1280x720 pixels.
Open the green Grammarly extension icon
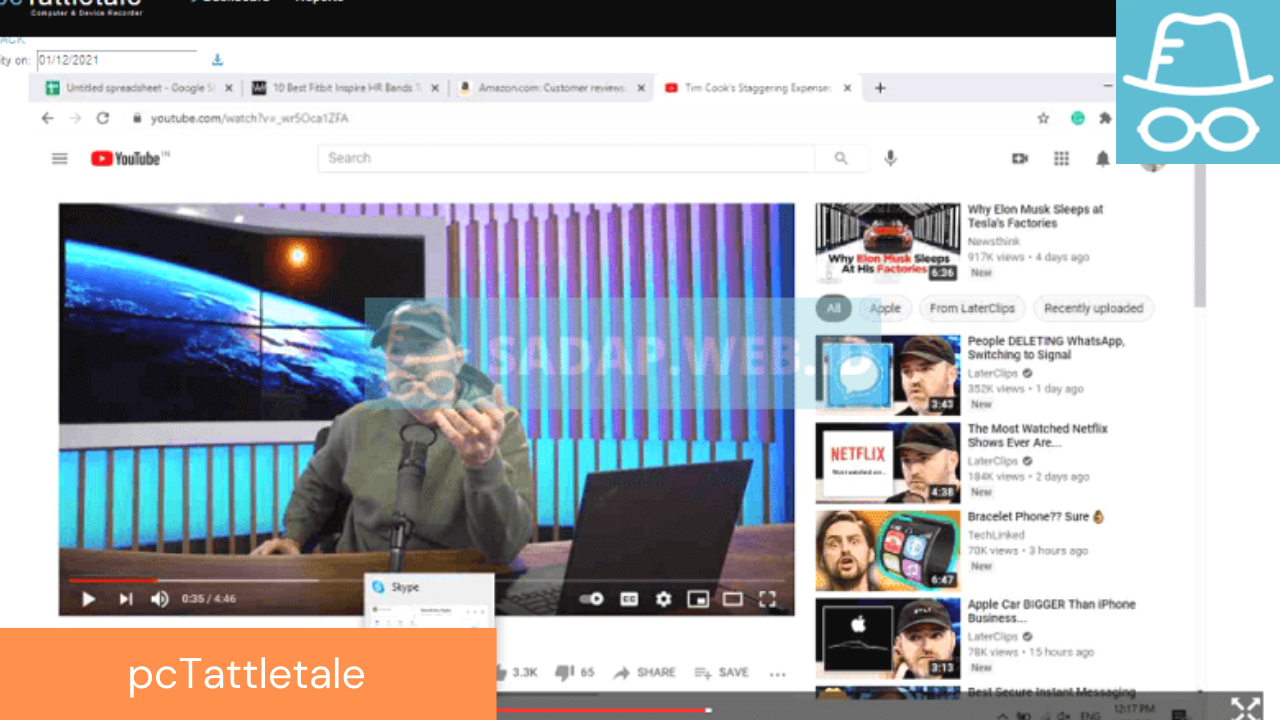(1077, 118)
